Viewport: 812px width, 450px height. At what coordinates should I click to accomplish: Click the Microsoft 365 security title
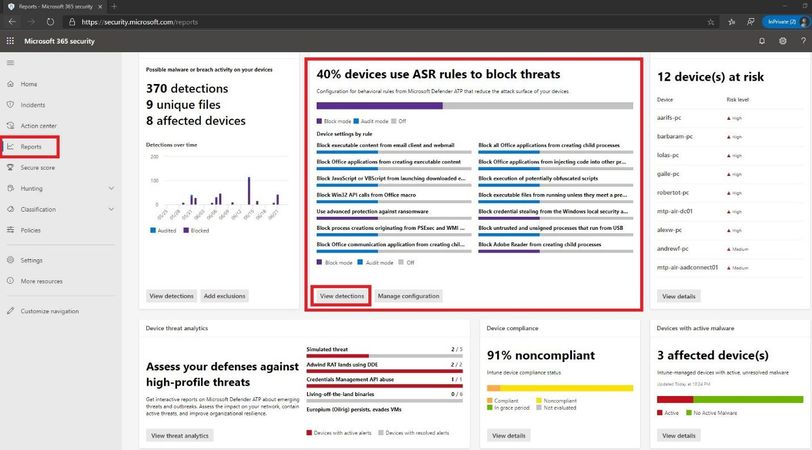coord(60,41)
